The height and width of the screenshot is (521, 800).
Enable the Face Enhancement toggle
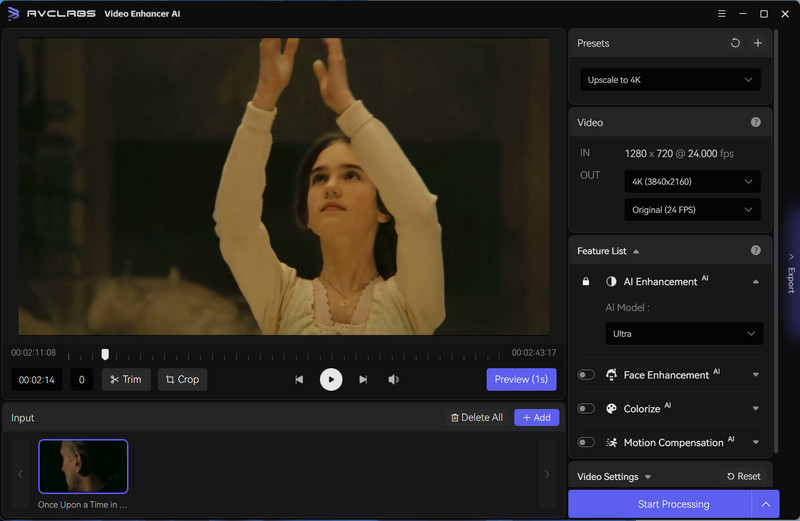pos(586,375)
